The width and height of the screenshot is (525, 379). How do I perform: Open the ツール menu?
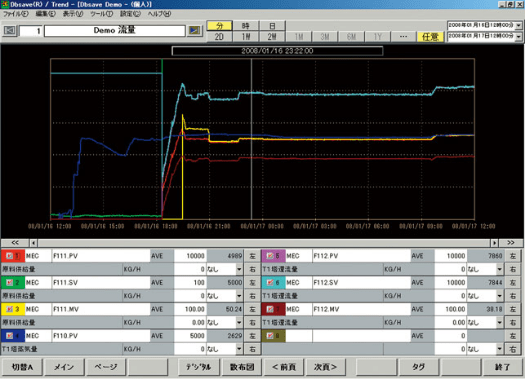101,14
